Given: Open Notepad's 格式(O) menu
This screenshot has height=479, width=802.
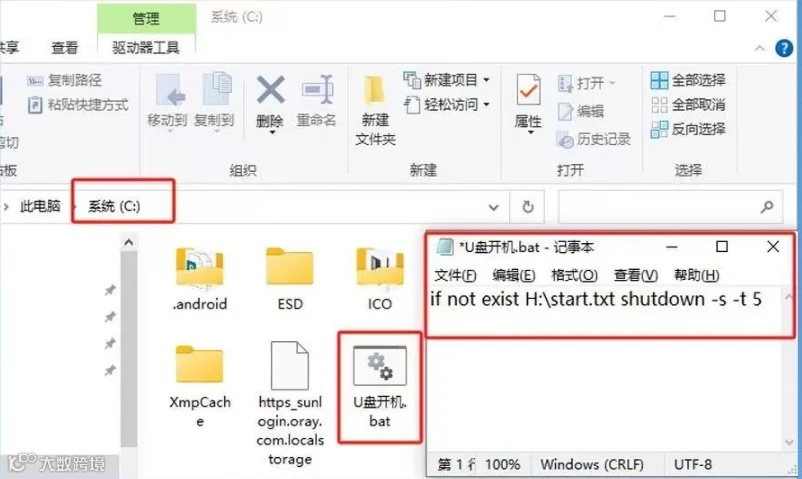Looking at the screenshot, I should [x=574, y=275].
